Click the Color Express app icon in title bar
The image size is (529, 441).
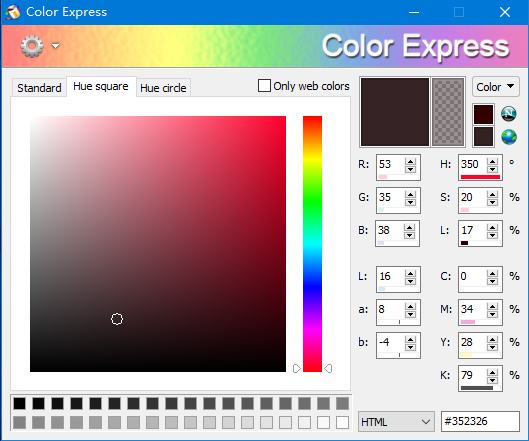pyautogui.click(x=12, y=12)
